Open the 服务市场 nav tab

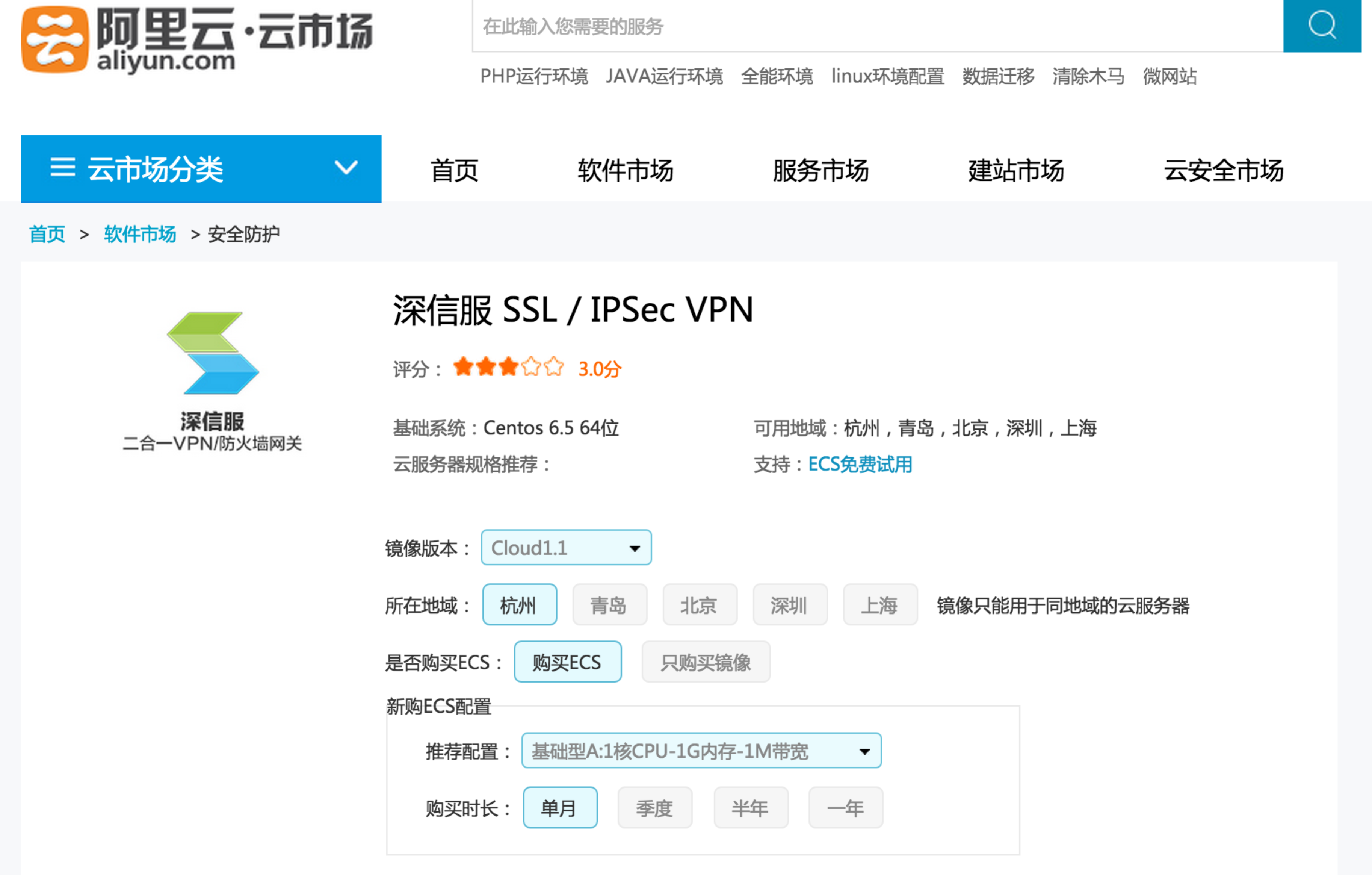click(x=820, y=170)
